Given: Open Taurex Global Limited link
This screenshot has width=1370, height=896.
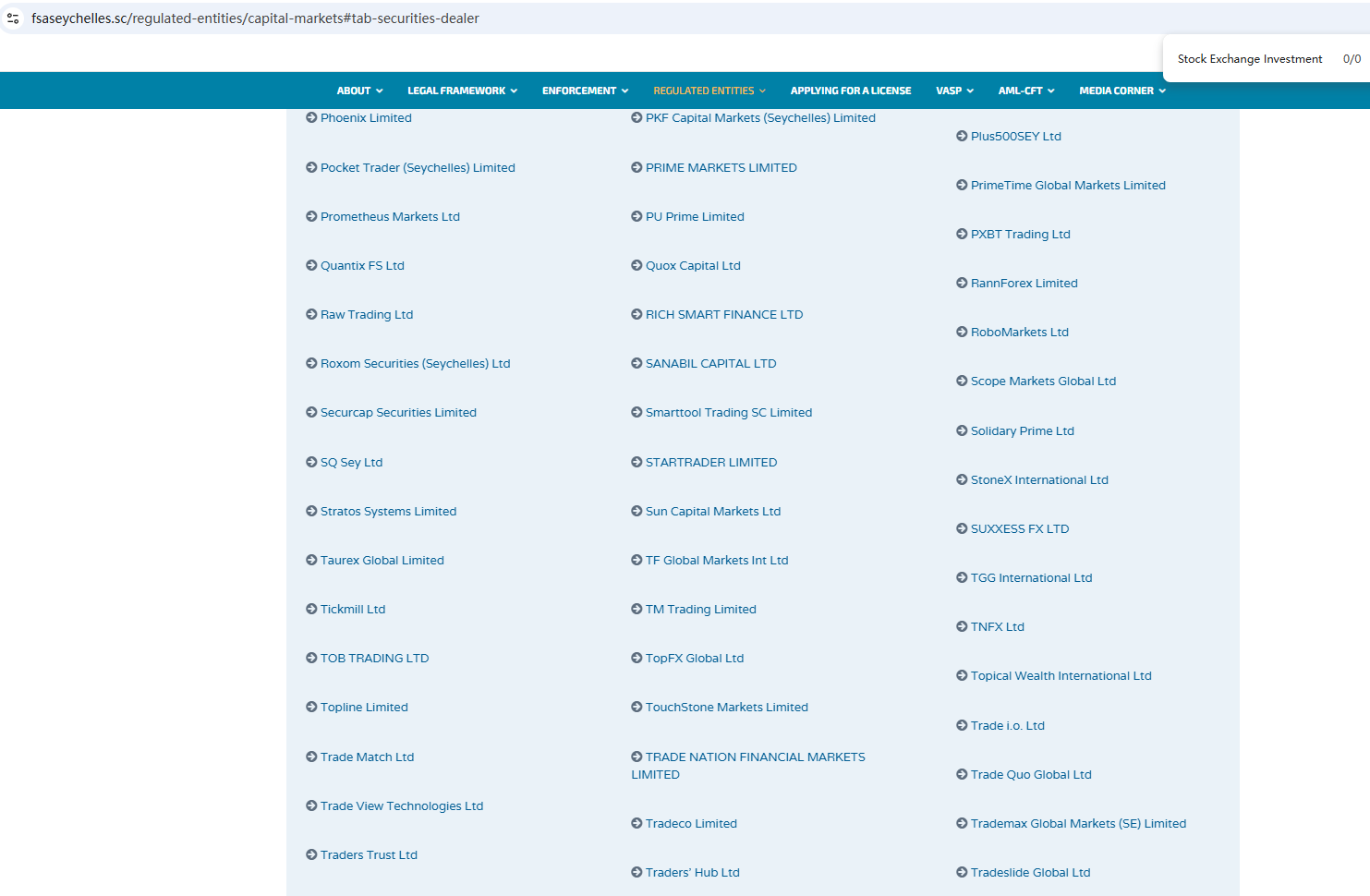Looking at the screenshot, I should (x=382, y=560).
